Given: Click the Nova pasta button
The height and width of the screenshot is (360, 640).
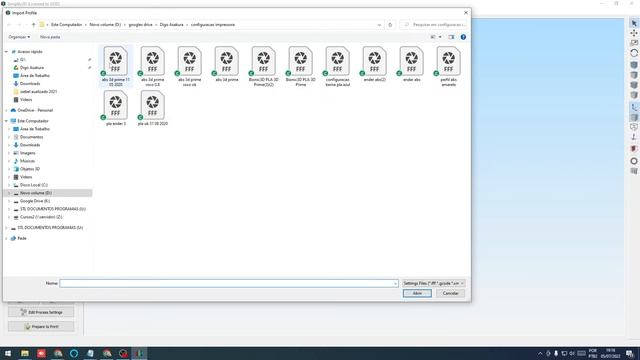Looking at the screenshot, I should tap(50, 37).
